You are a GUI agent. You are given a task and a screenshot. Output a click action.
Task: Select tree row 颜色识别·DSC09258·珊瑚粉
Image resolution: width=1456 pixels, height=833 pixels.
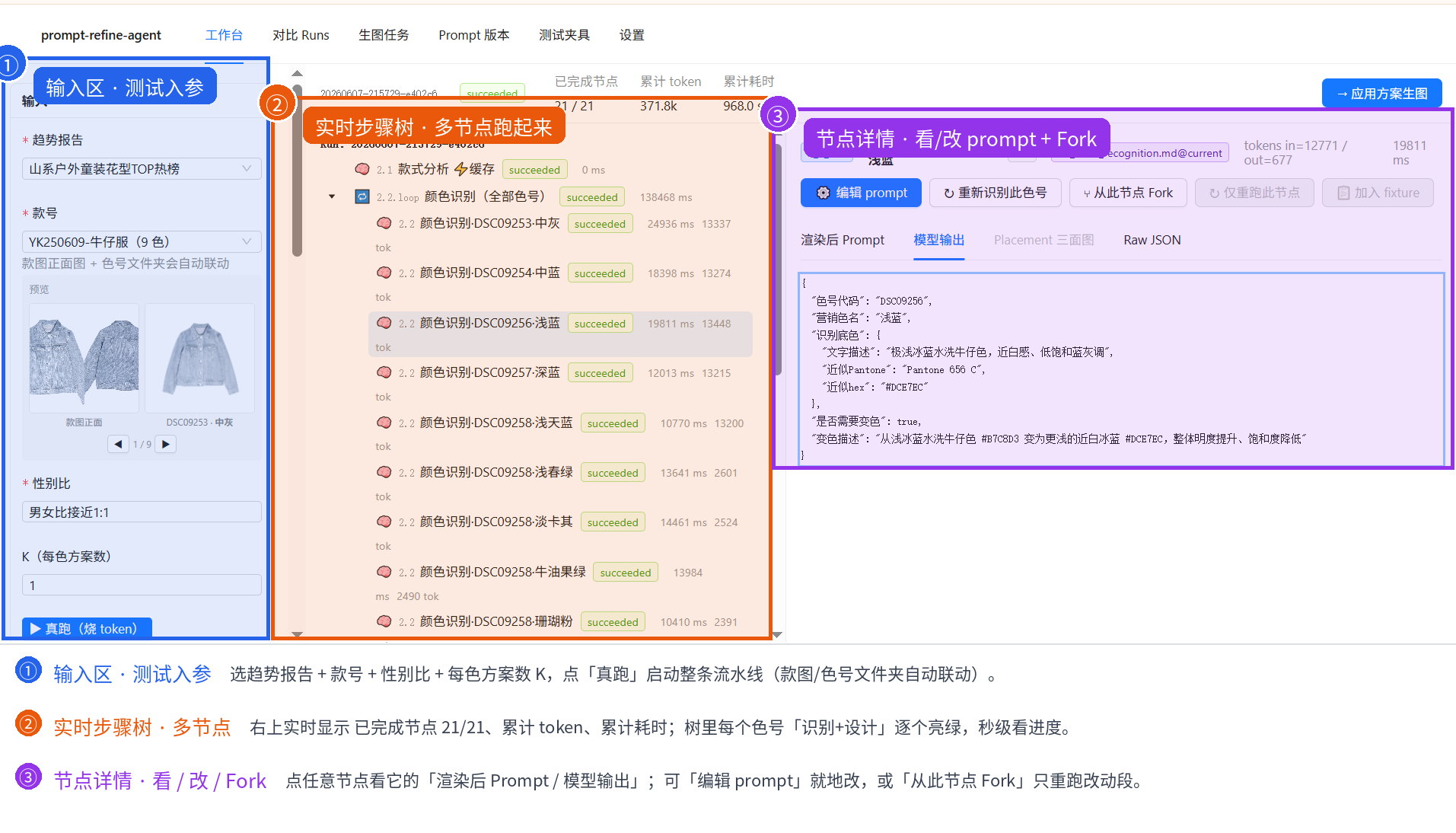pyautogui.click(x=560, y=622)
